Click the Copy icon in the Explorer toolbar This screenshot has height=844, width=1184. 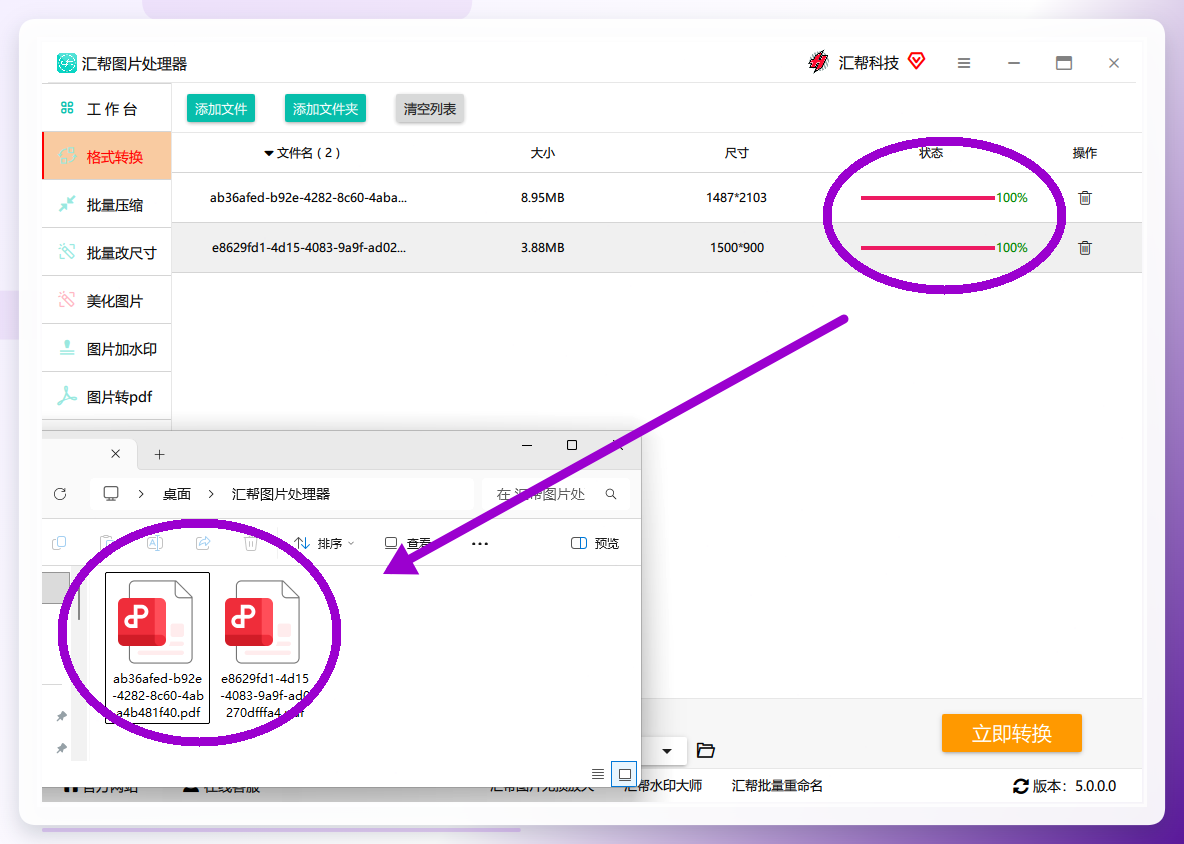point(59,543)
